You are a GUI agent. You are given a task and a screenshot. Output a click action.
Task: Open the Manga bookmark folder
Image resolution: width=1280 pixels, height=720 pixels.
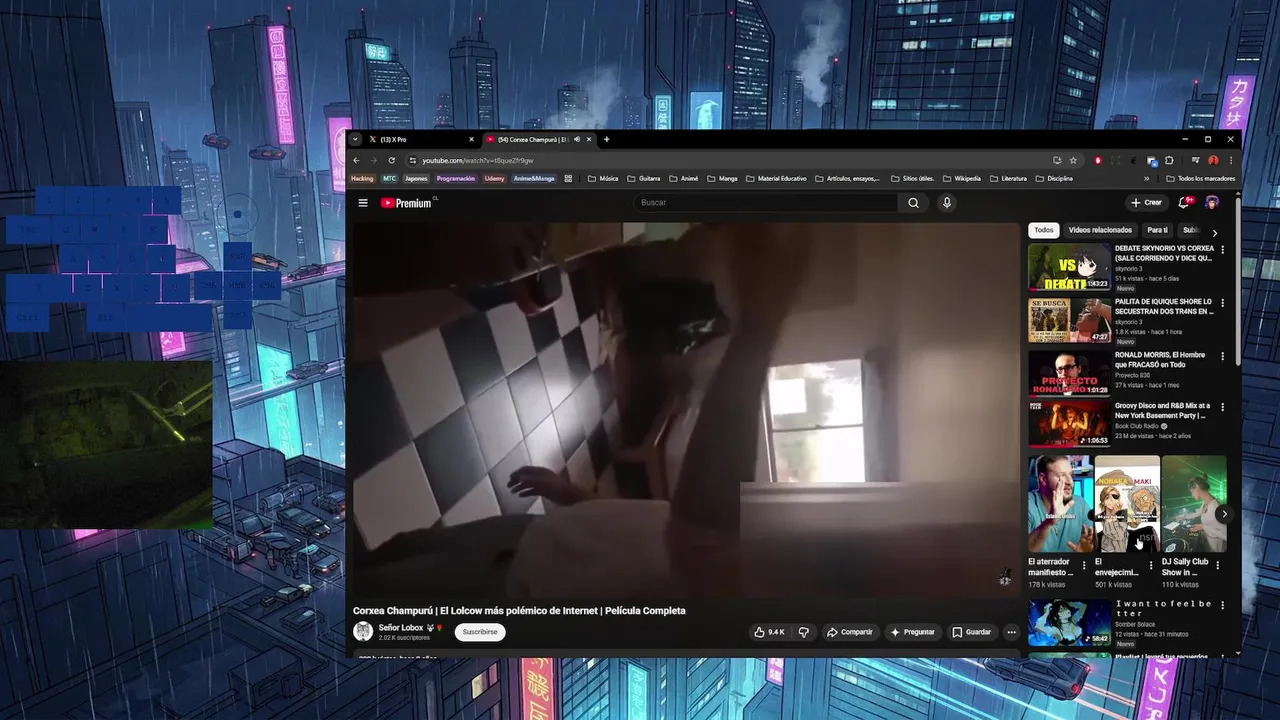point(722,179)
